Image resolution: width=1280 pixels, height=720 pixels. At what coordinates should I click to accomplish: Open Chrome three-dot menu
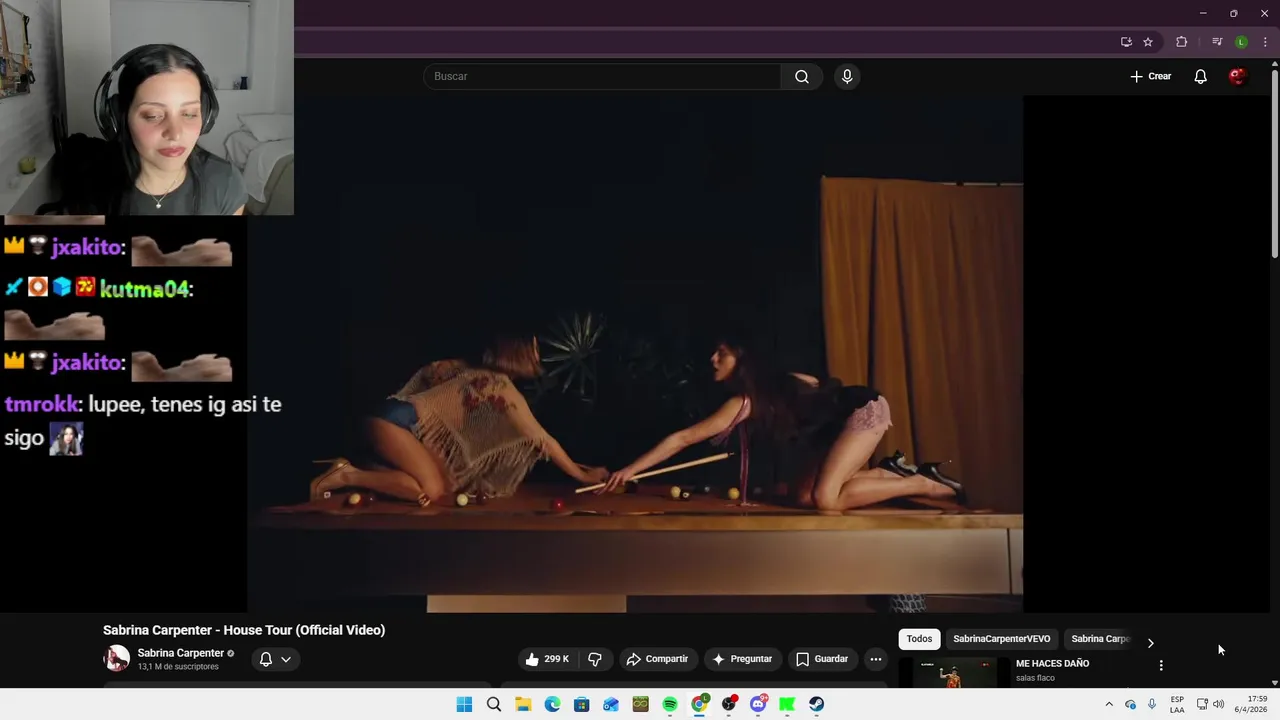point(1265,42)
